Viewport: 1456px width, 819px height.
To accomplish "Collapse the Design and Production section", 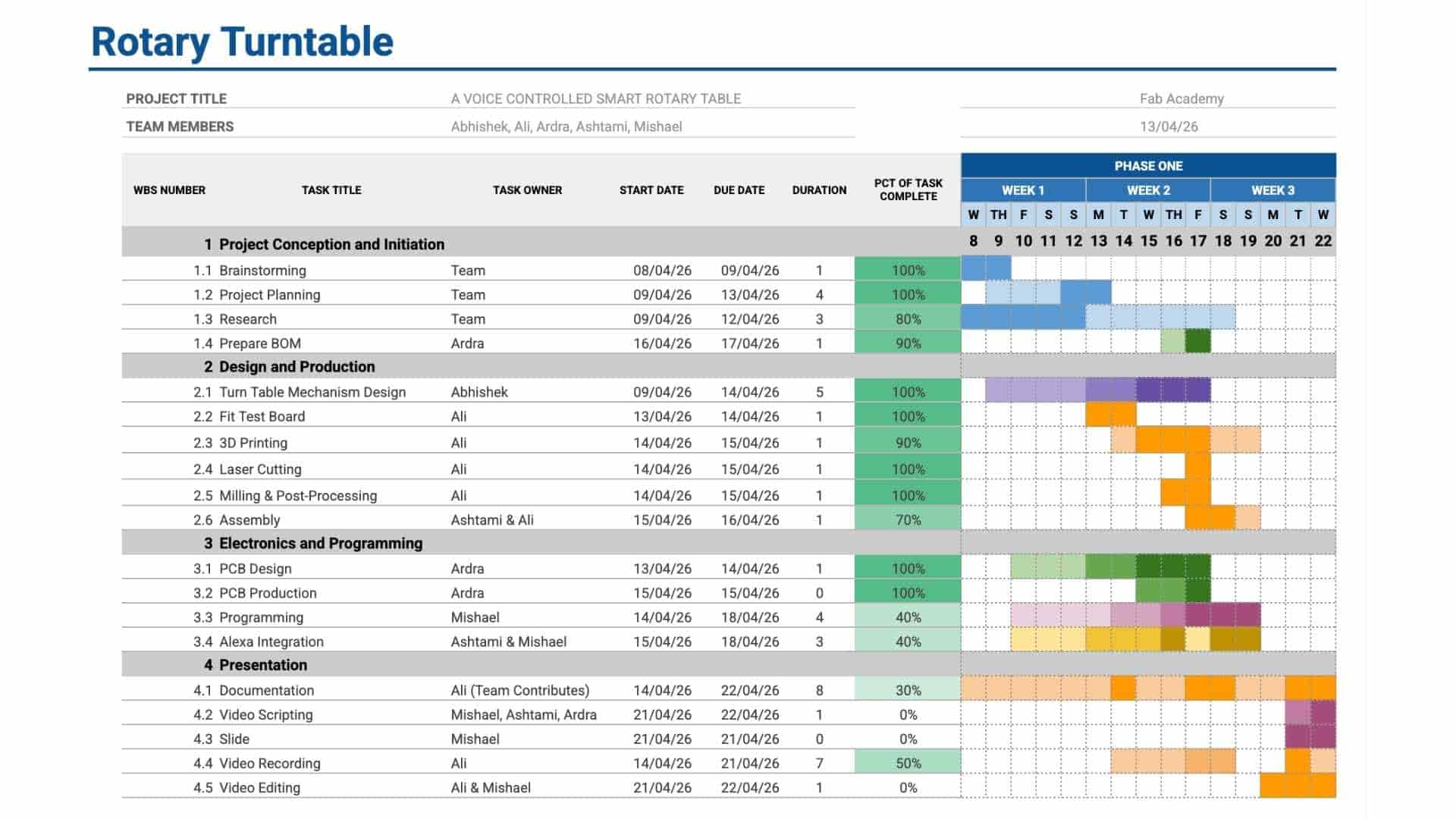I will (297, 366).
